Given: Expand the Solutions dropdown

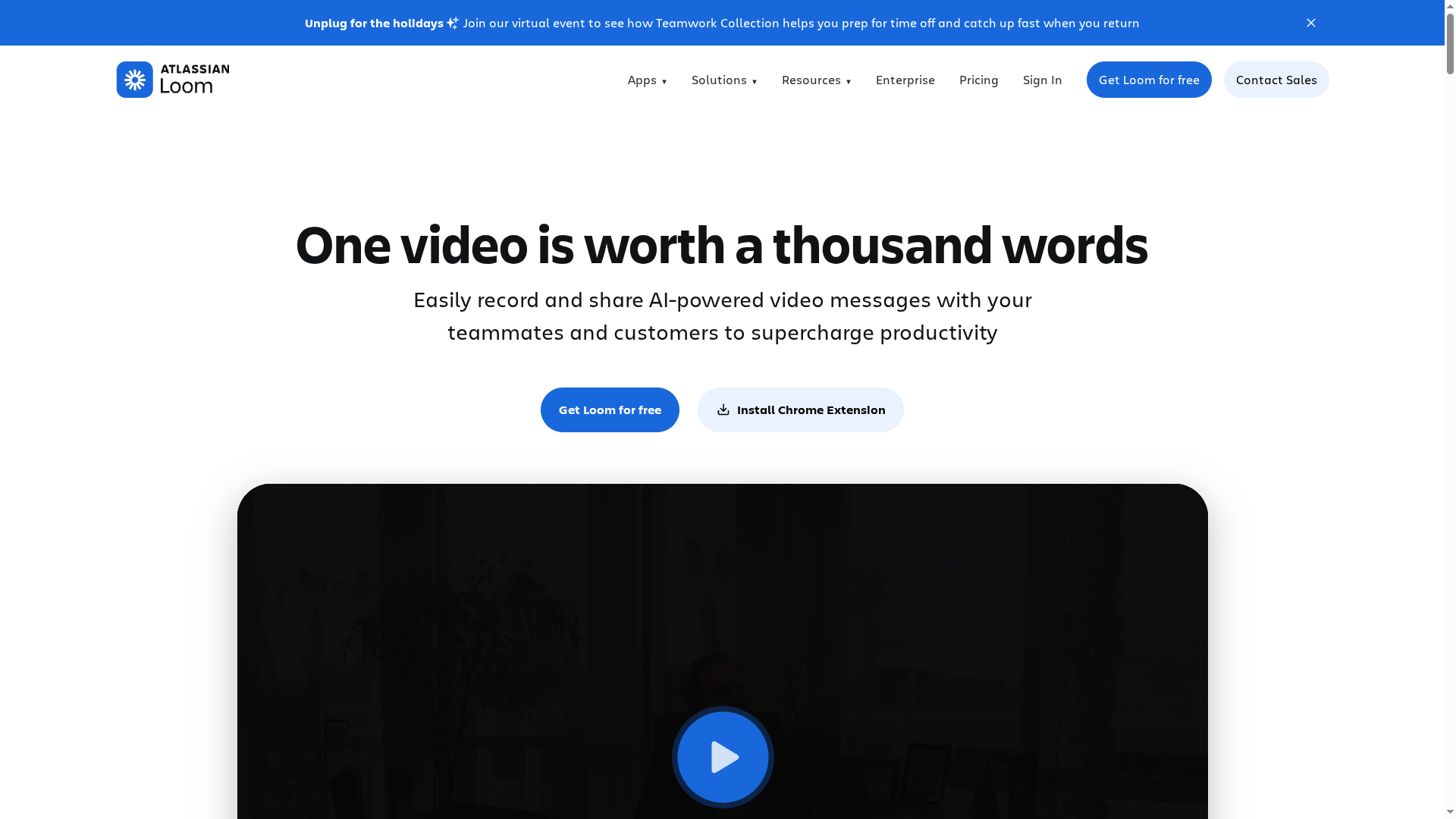Looking at the screenshot, I should (723, 80).
